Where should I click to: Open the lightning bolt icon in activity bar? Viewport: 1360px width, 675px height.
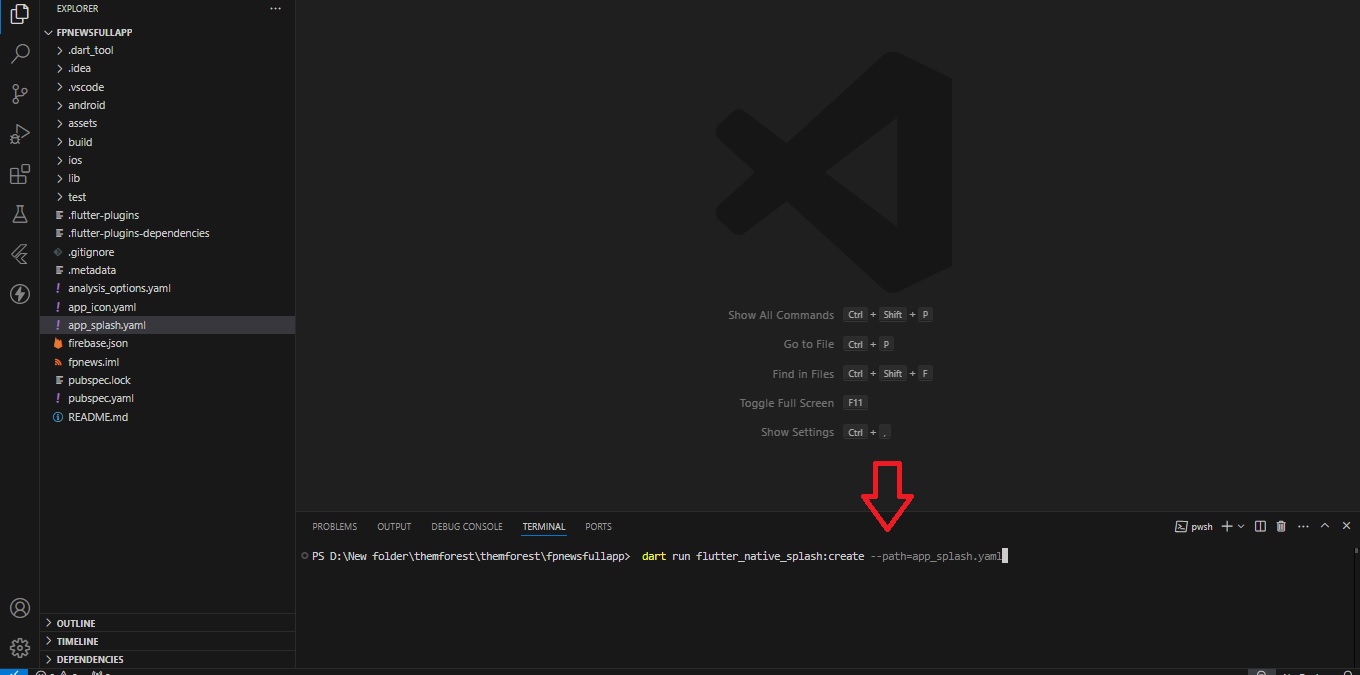click(19, 293)
